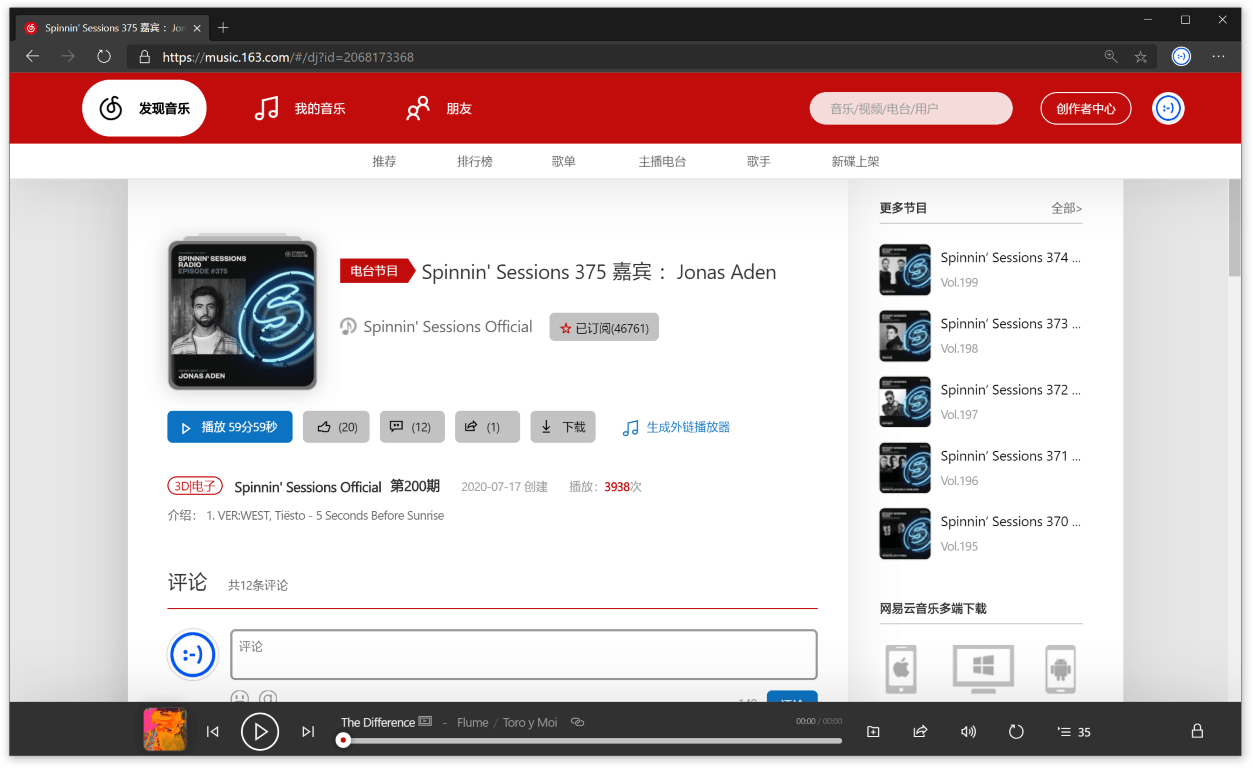Skip to next track in player

point(308,732)
